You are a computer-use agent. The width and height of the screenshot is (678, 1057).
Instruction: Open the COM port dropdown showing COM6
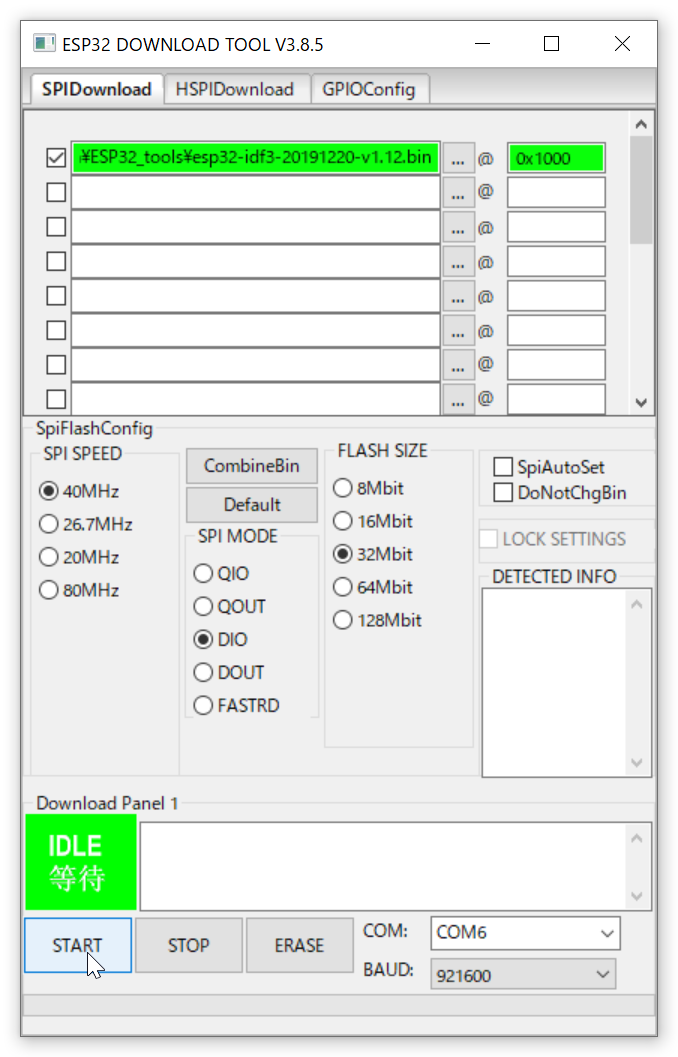[525, 933]
